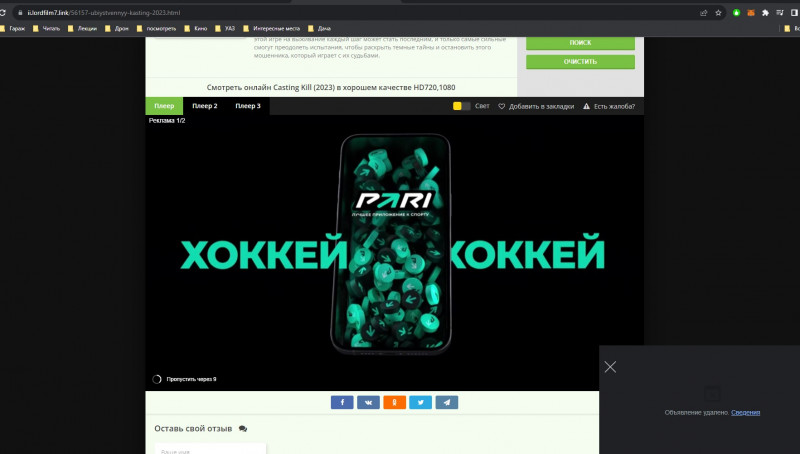Share on Facebook button

point(342,402)
